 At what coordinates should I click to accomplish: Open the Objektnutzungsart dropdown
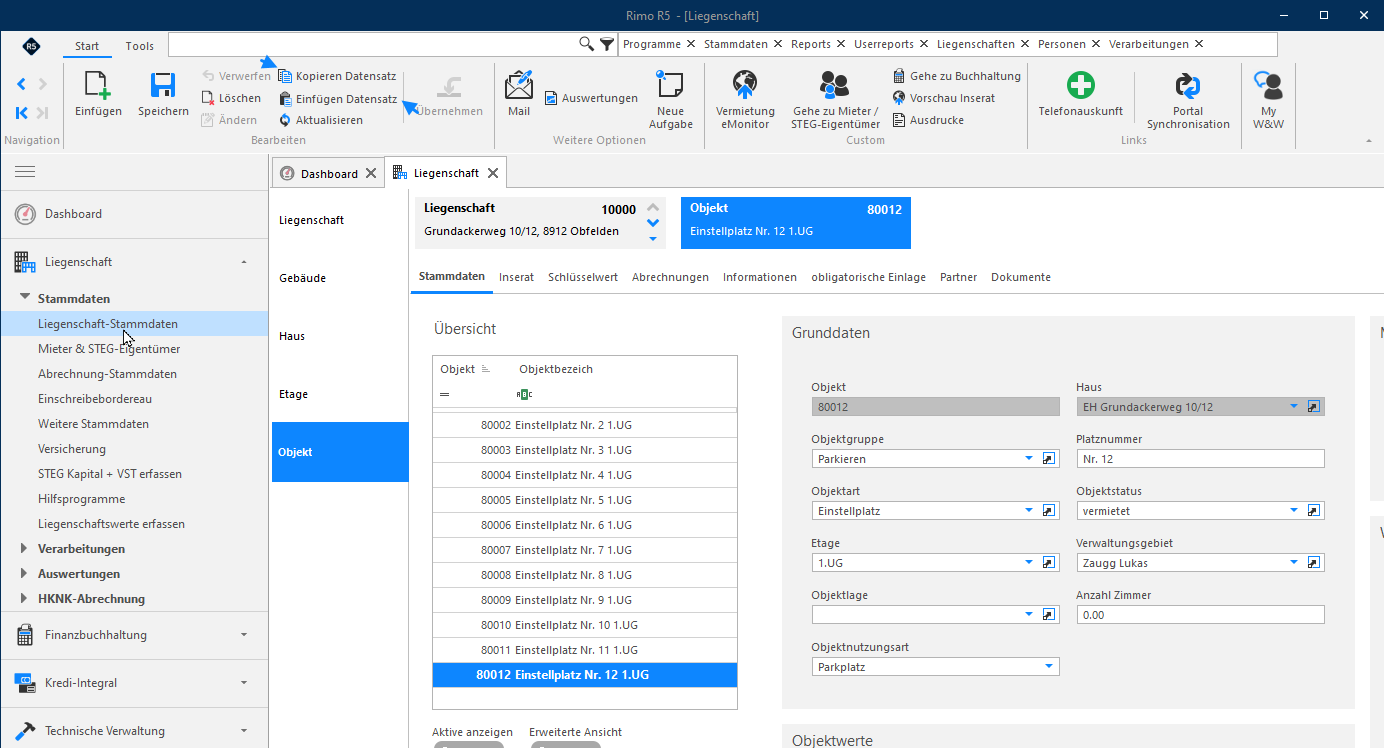tap(1049, 666)
